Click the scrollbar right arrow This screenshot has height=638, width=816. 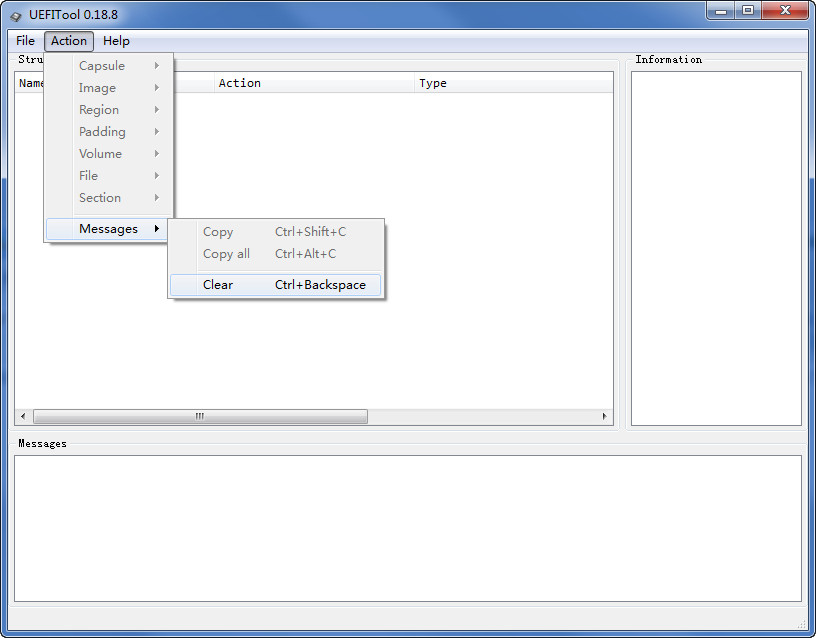click(x=604, y=416)
